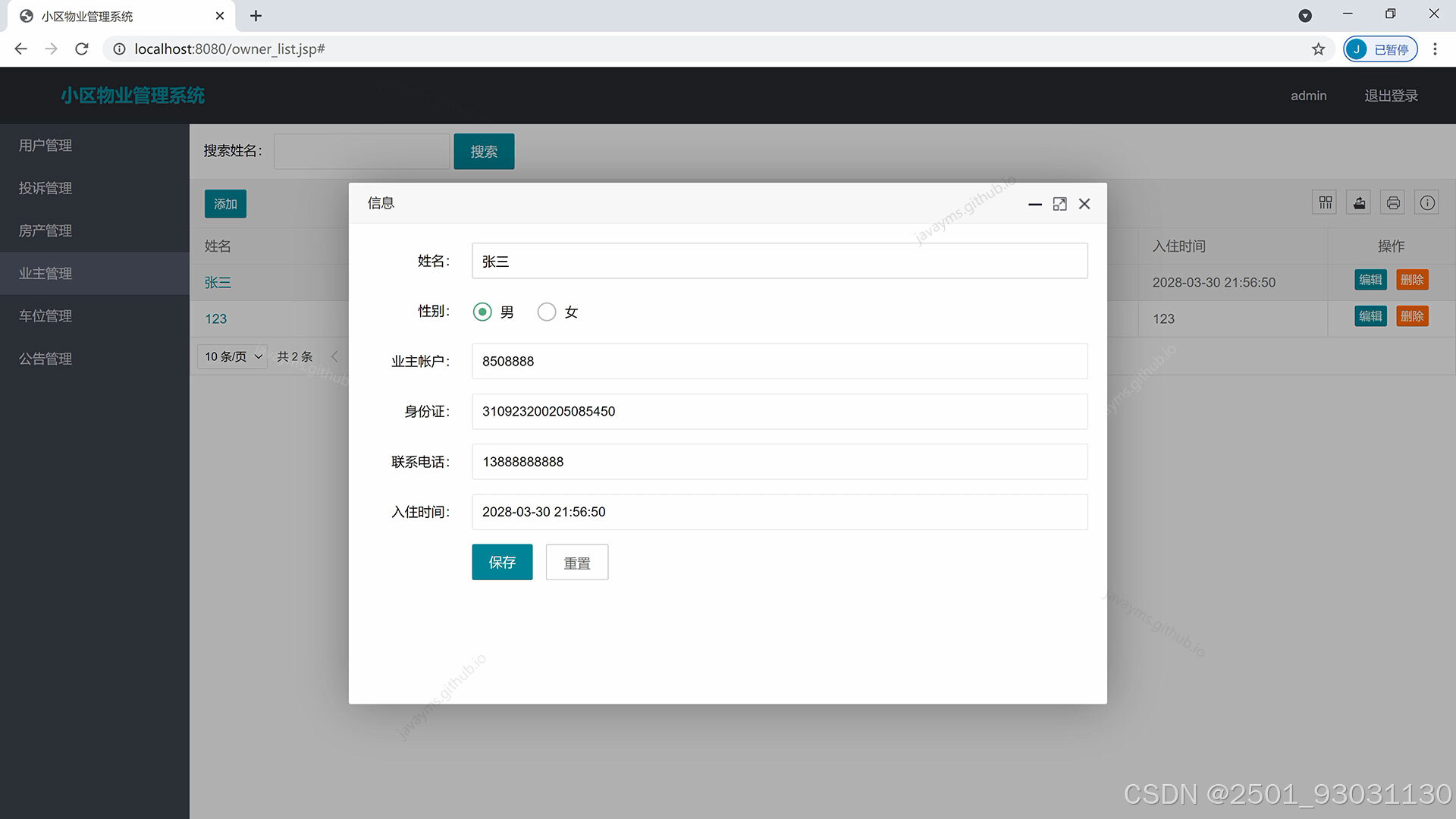The width and height of the screenshot is (1456, 819).
Task: Open a new browser tab with plus icon
Action: [256, 16]
